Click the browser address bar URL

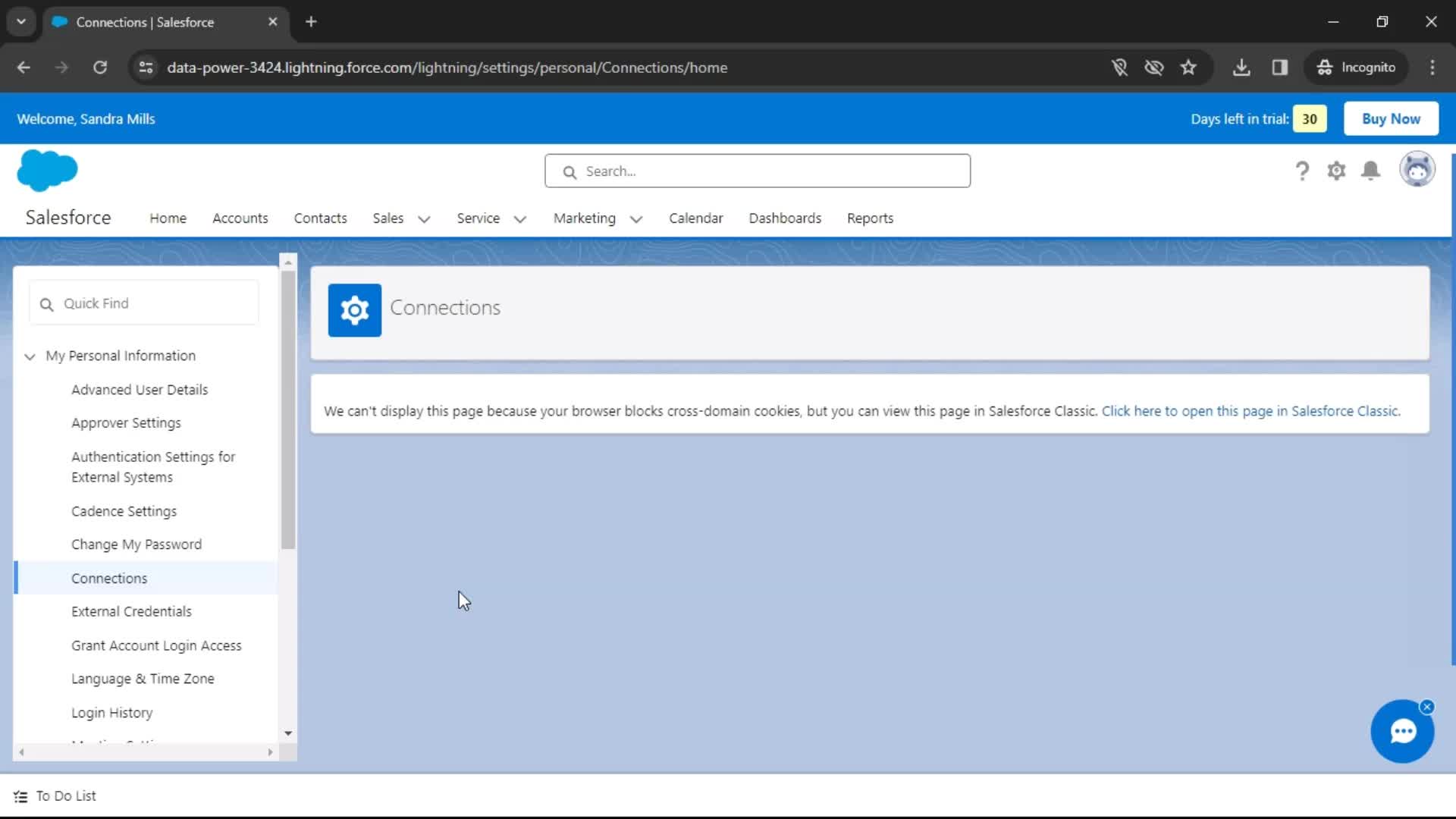[x=447, y=67]
